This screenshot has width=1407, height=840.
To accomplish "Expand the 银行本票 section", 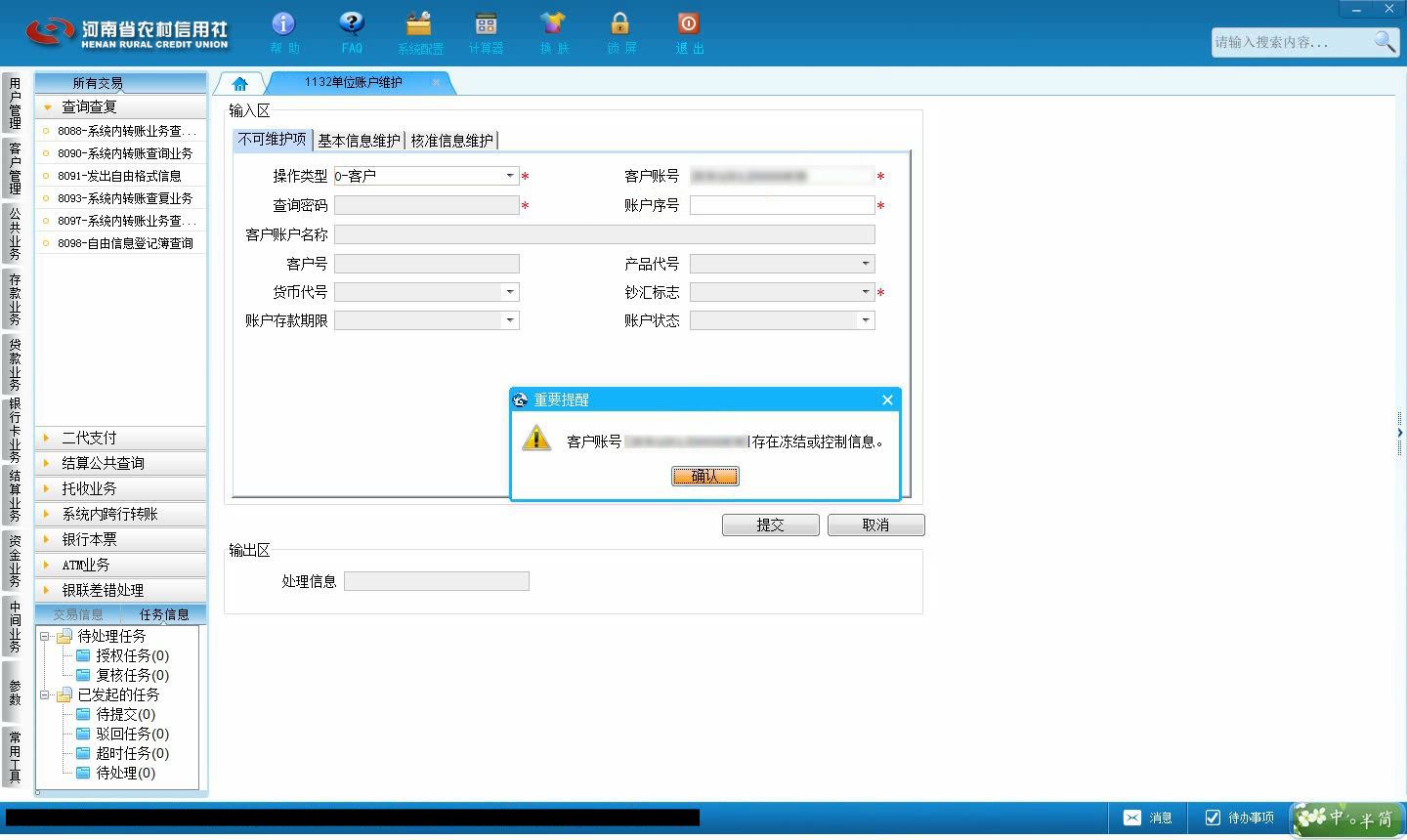I will click(x=120, y=539).
